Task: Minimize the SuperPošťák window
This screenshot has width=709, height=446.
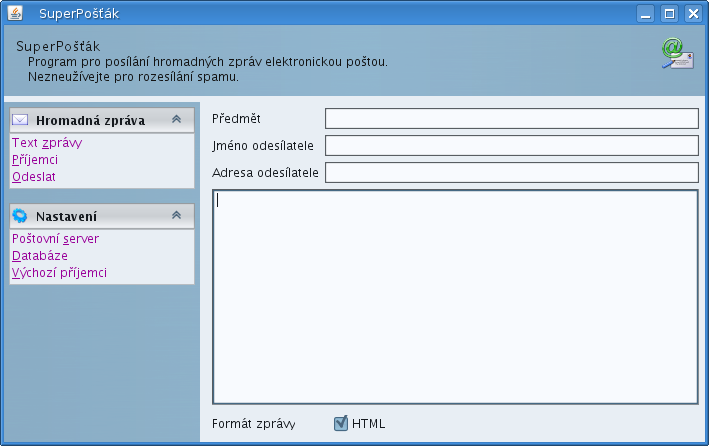Action: pos(646,14)
